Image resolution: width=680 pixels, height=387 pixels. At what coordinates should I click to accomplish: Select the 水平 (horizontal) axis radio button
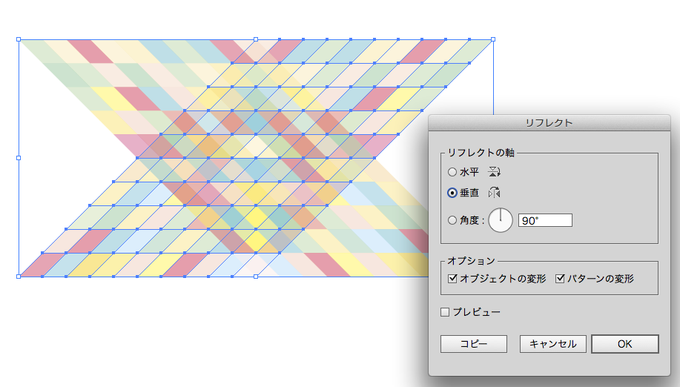(x=452, y=172)
